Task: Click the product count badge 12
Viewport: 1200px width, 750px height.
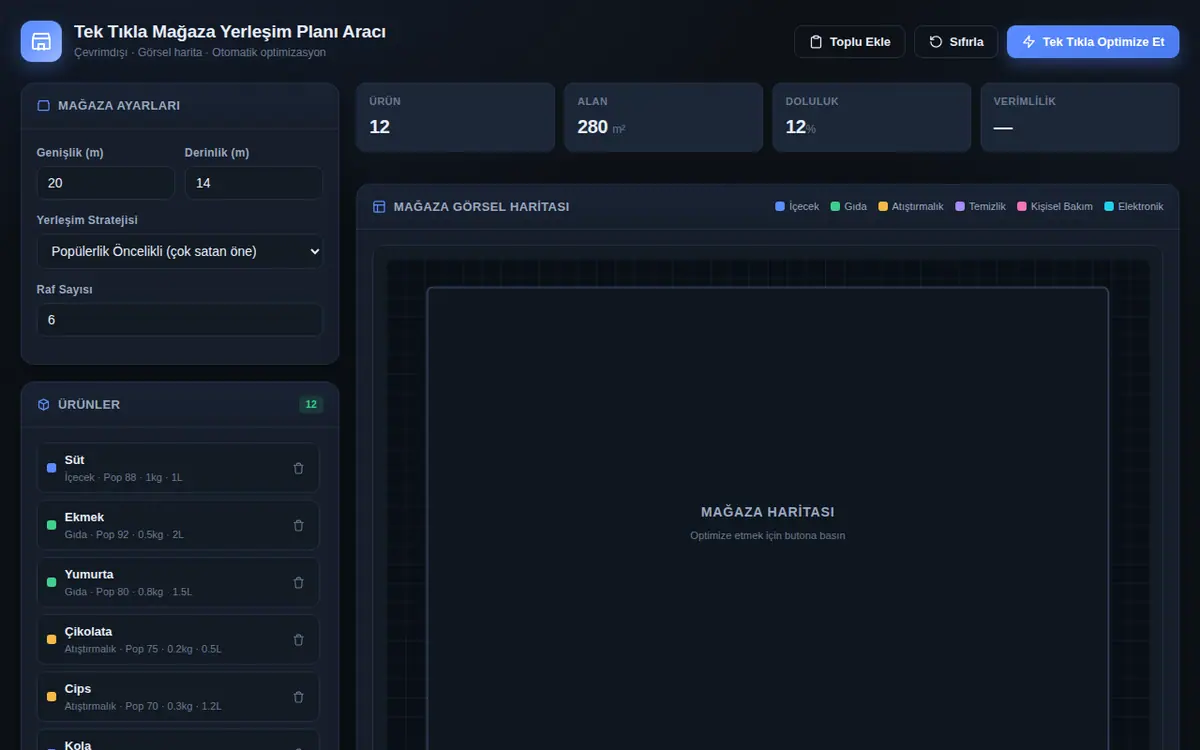Action: click(311, 405)
